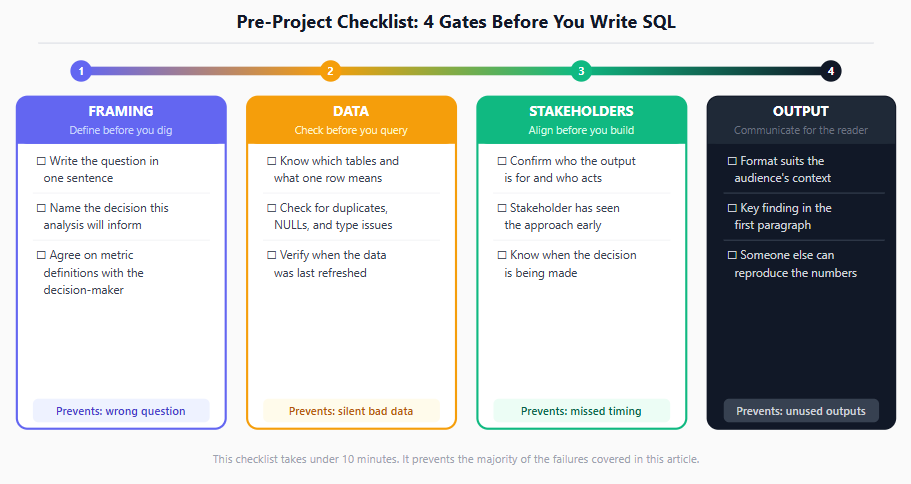
Task: Click step 1 circle marker
Action: coord(81,71)
